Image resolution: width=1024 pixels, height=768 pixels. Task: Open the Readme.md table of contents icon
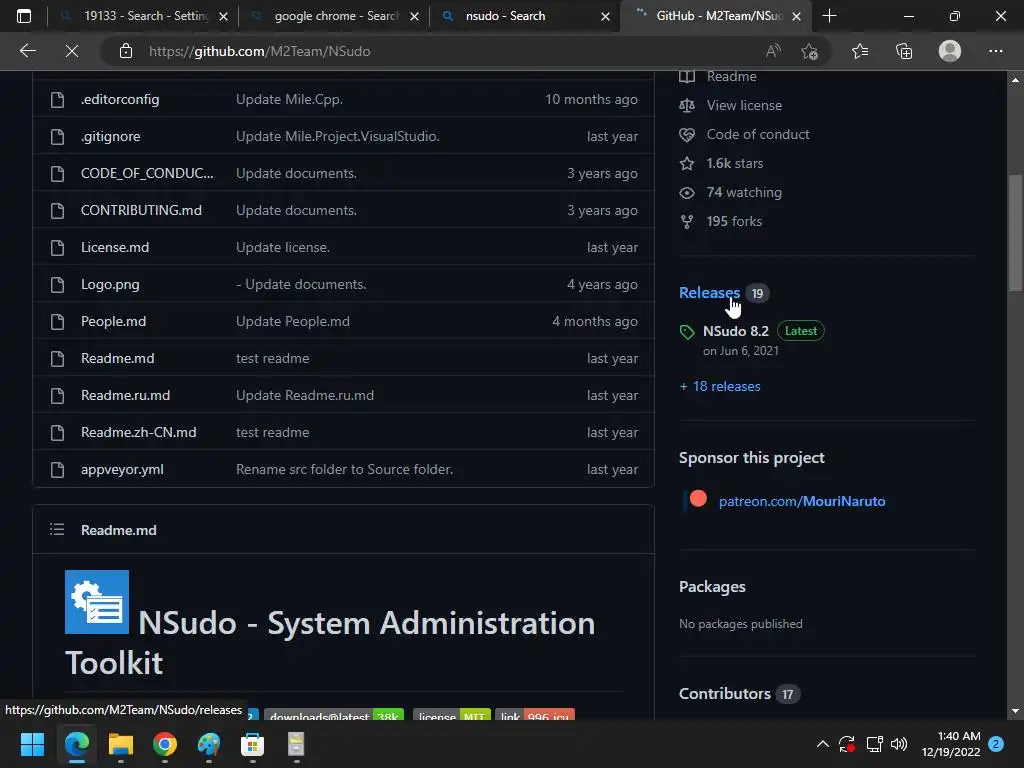click(57, 530)
